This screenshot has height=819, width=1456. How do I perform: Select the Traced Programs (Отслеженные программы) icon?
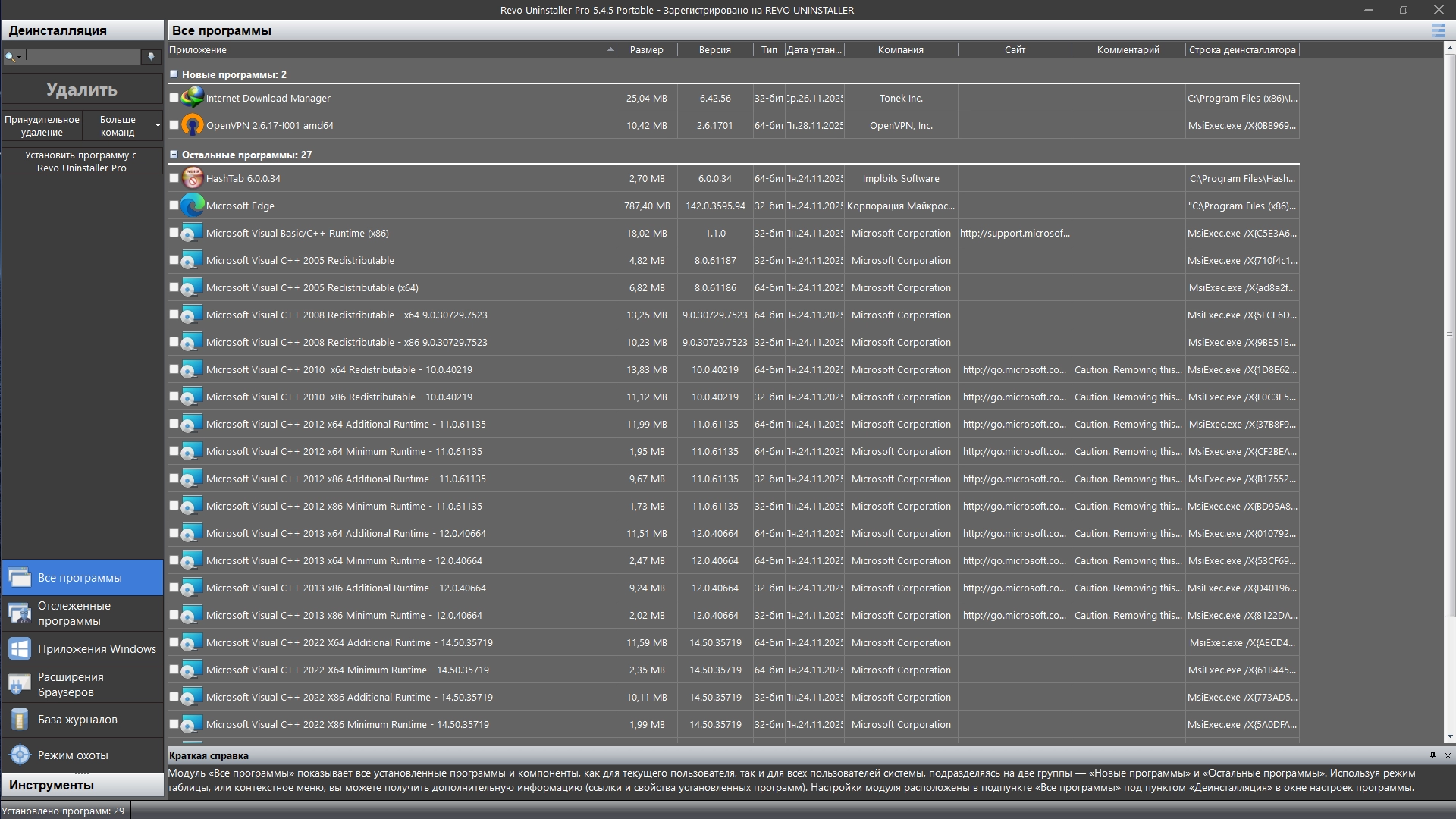20,613
